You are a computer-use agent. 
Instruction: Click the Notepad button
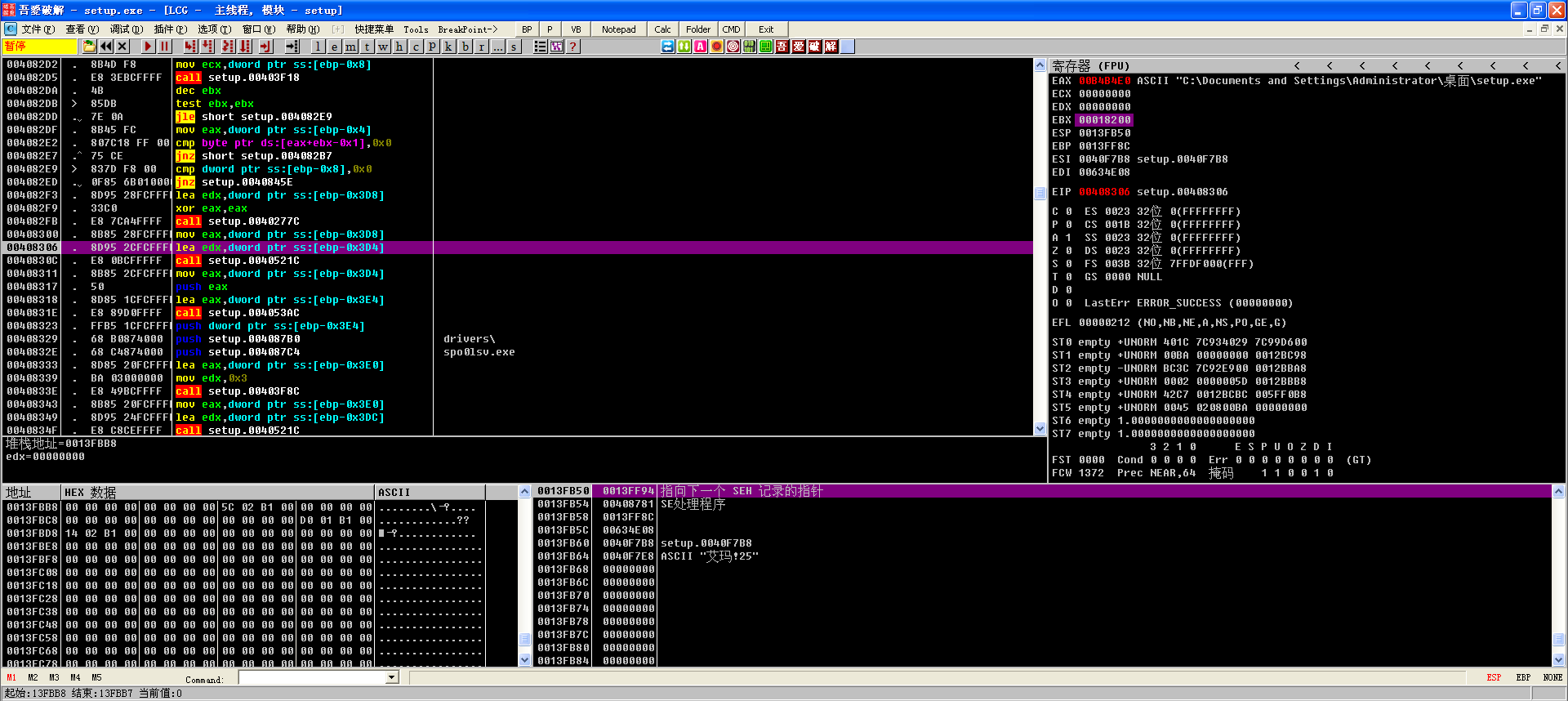(x=618, y=29)
